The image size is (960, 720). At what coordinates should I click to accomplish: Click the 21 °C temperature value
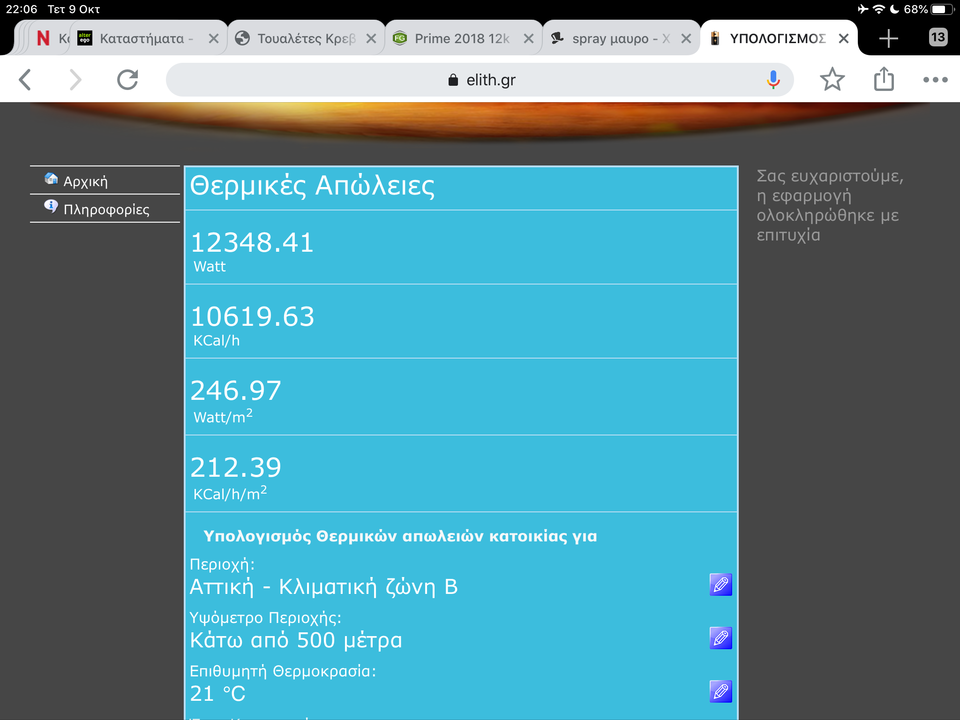pyautogui.click(x=217, y=693)
